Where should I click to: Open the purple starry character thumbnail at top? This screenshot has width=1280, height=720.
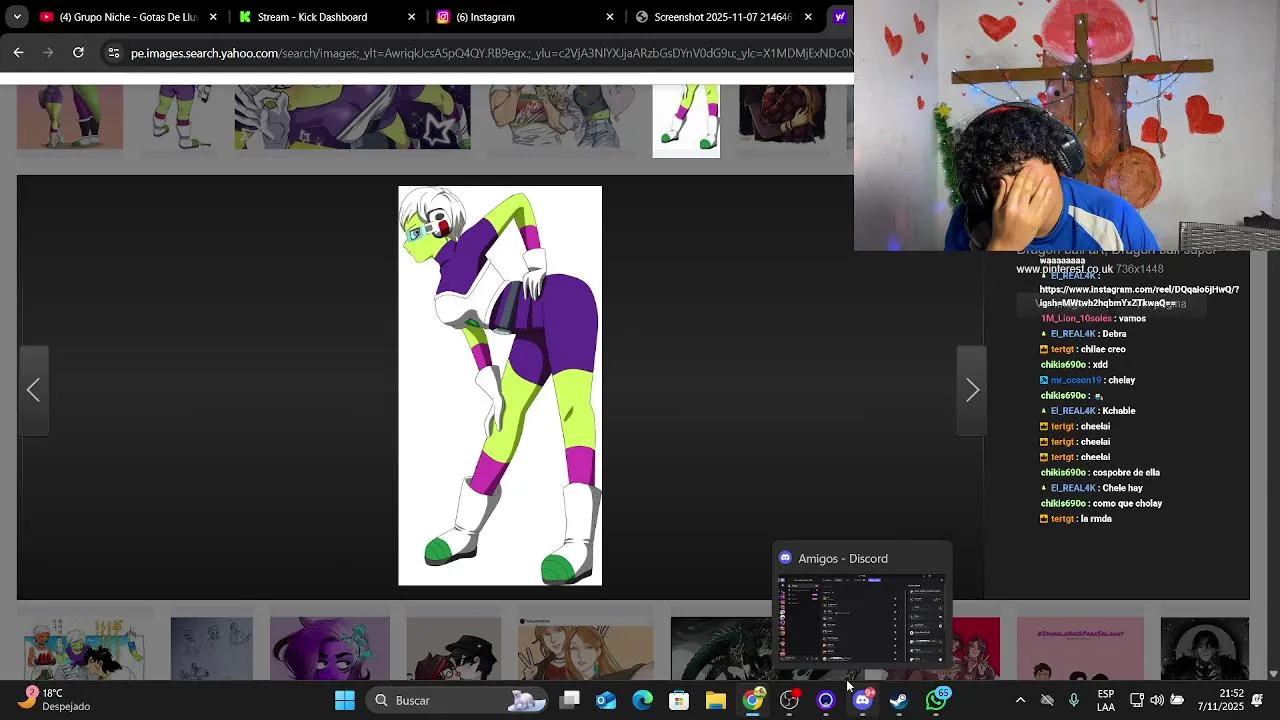click(352, 117)
